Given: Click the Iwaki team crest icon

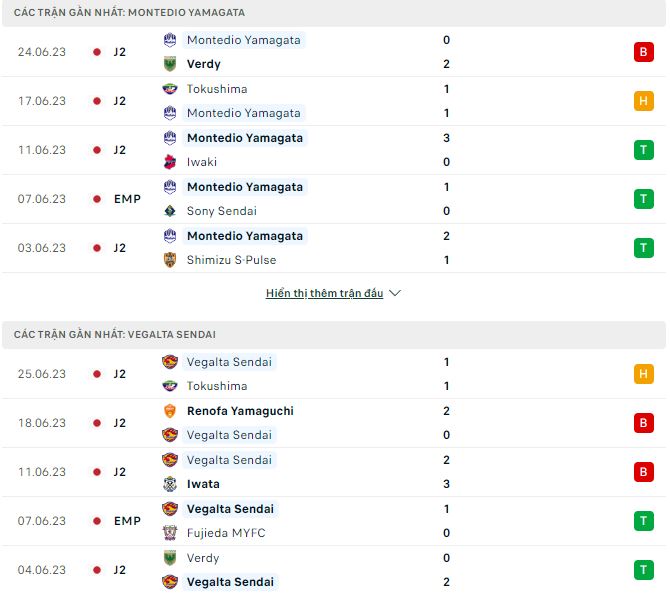Looking at the screenshot, I should pos(170,162).
